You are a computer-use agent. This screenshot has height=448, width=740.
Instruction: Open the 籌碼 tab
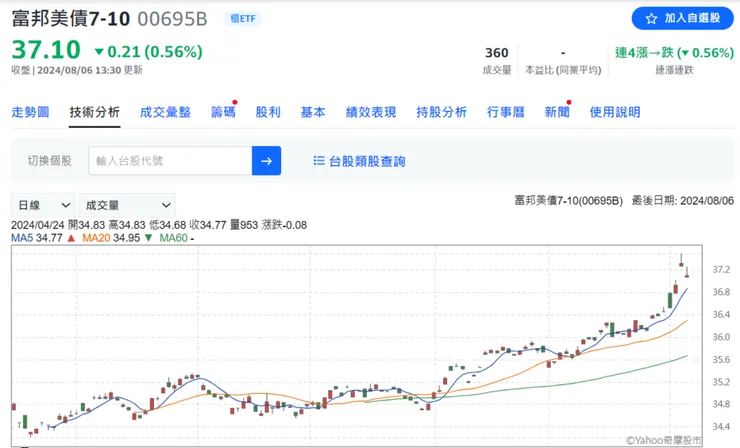point(223,112)
